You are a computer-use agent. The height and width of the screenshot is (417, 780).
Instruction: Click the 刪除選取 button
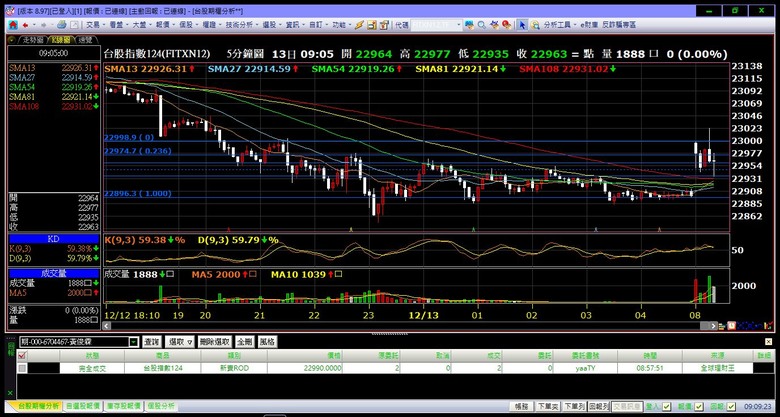point(214,342)
